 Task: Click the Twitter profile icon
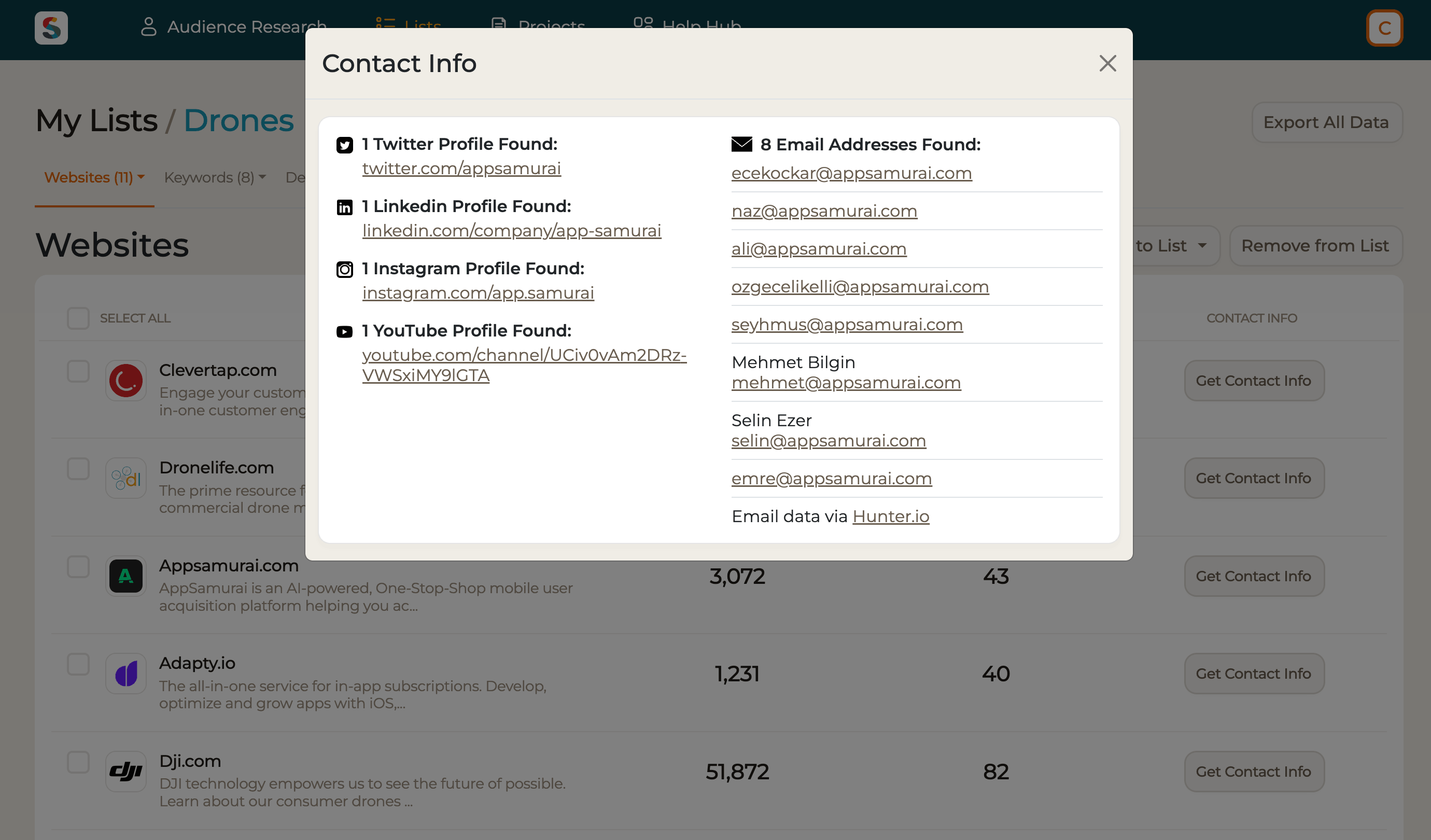click(x=344, y=145)
